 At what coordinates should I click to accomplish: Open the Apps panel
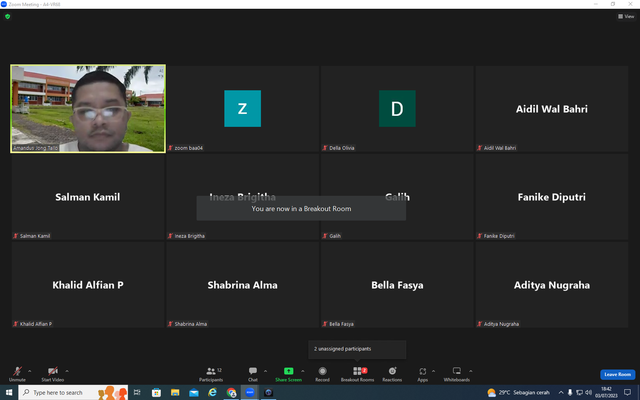click(x=422, y=374)
